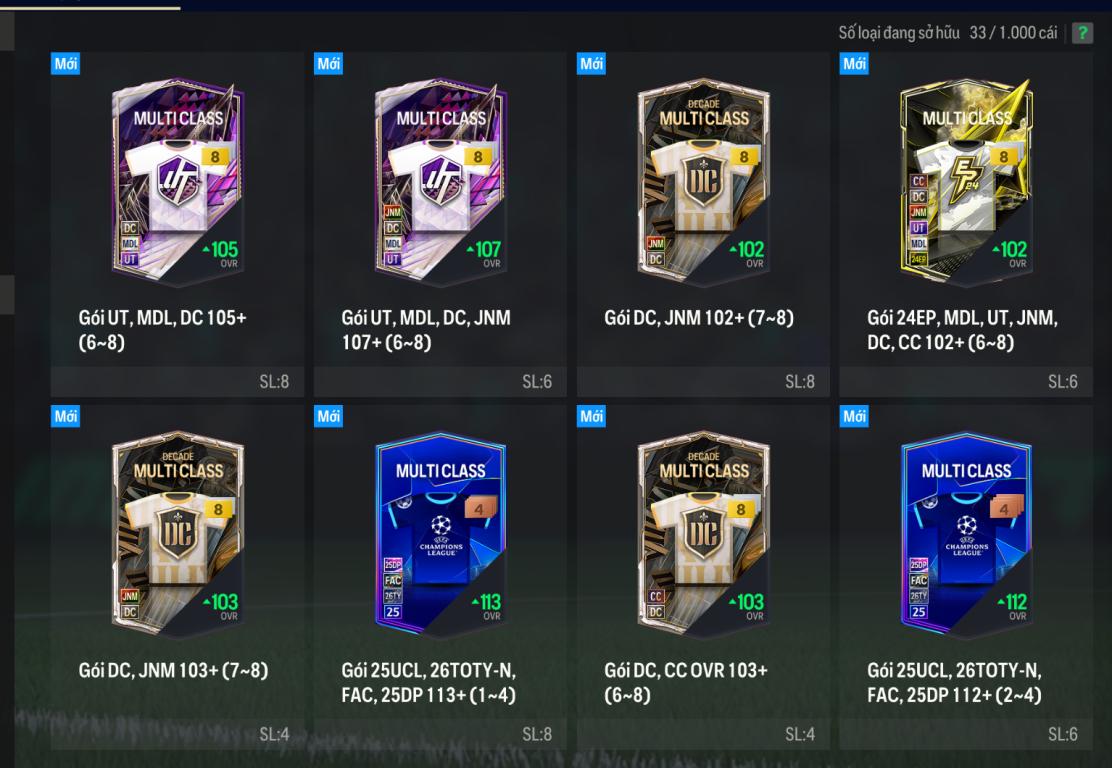Click the green help question mark icon
The image size is (1112, 768).
[x=1082, y=33]
